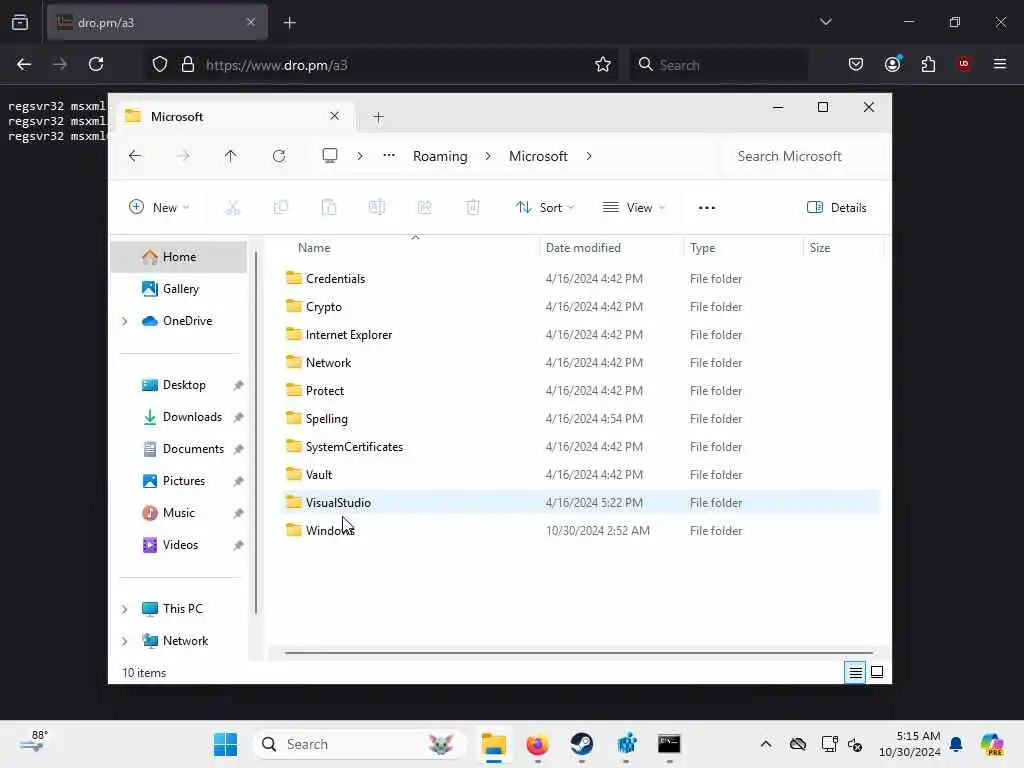Add a new Explorer tab
The height and width of the screenshot is (768, 1024).
(x=378, y=117)
